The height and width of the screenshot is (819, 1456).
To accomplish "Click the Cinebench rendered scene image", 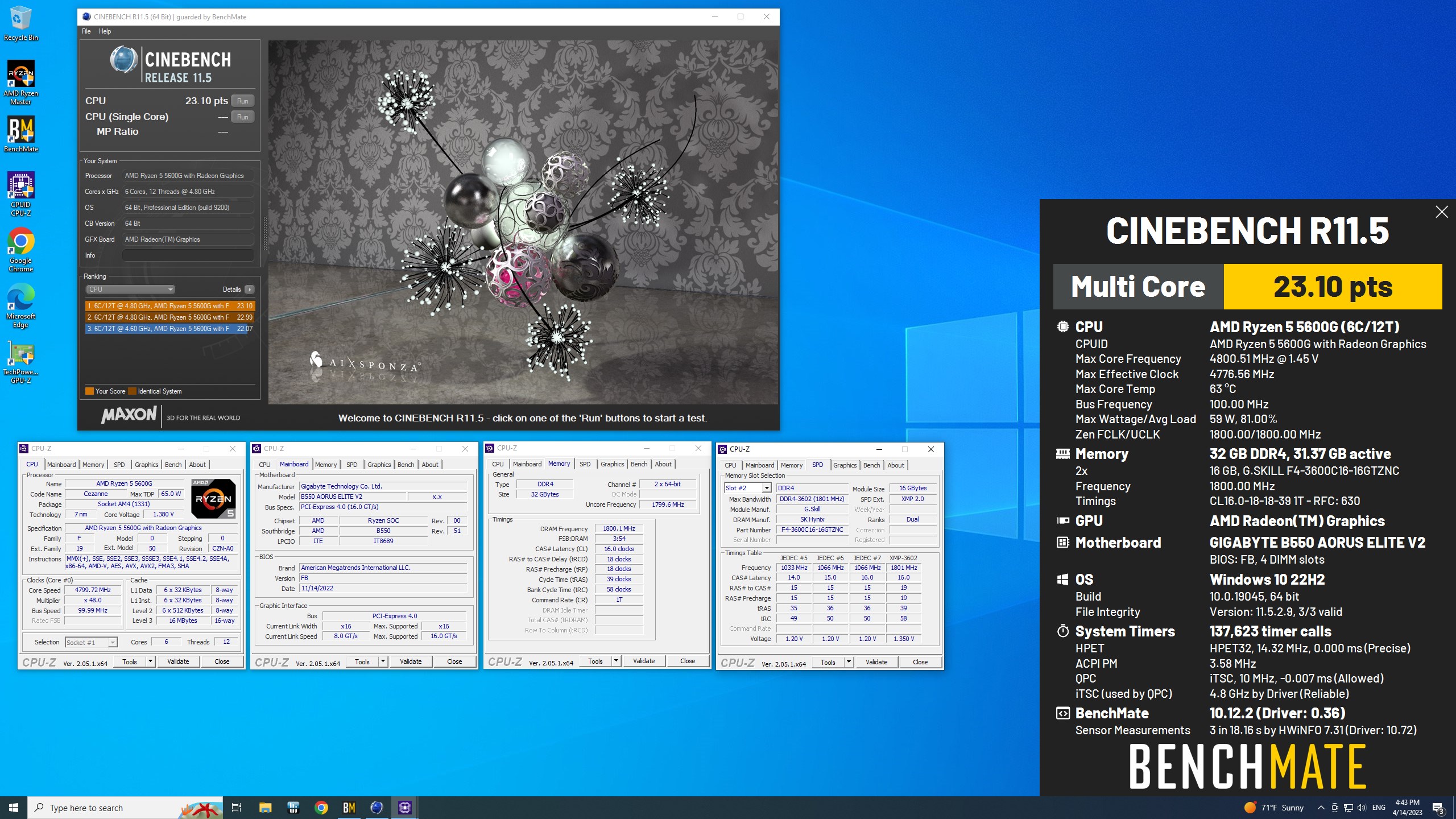I will (523, 222).
